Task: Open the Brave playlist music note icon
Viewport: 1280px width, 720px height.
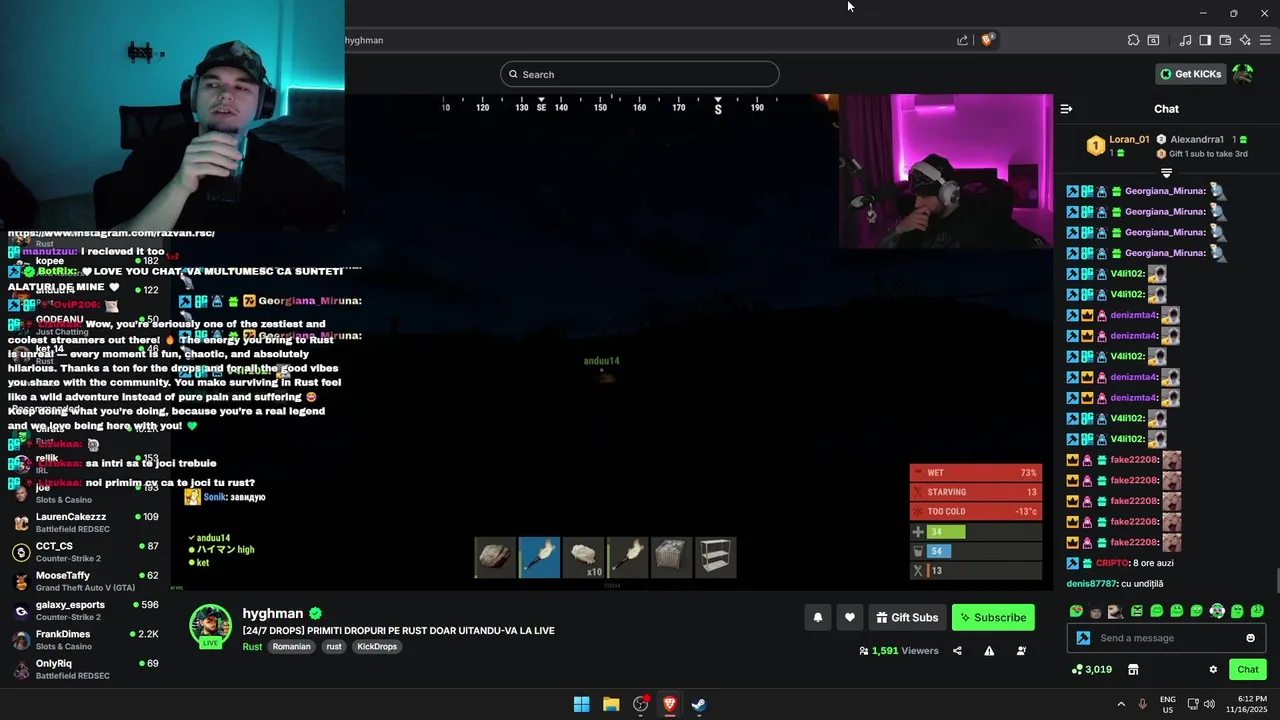Action: [1185, 40]
